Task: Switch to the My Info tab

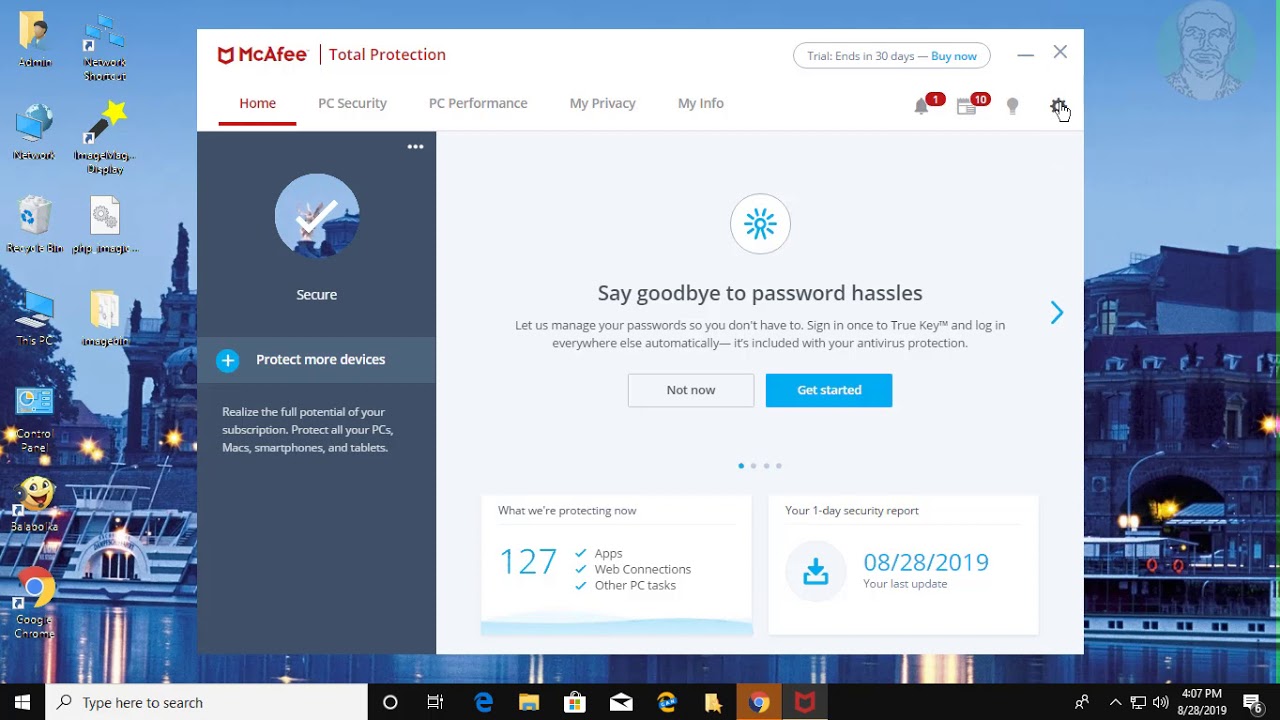Action: (700, 103)
